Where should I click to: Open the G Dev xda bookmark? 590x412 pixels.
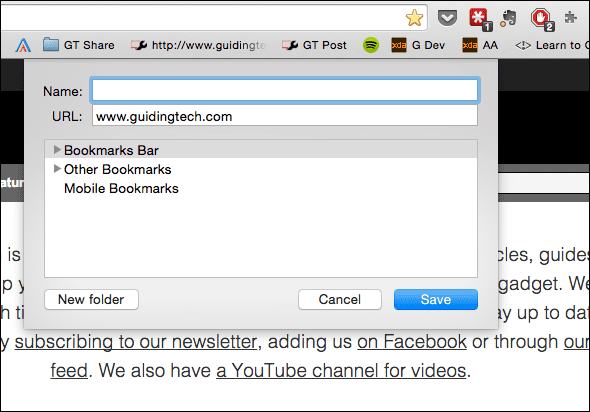coord(418,45)
